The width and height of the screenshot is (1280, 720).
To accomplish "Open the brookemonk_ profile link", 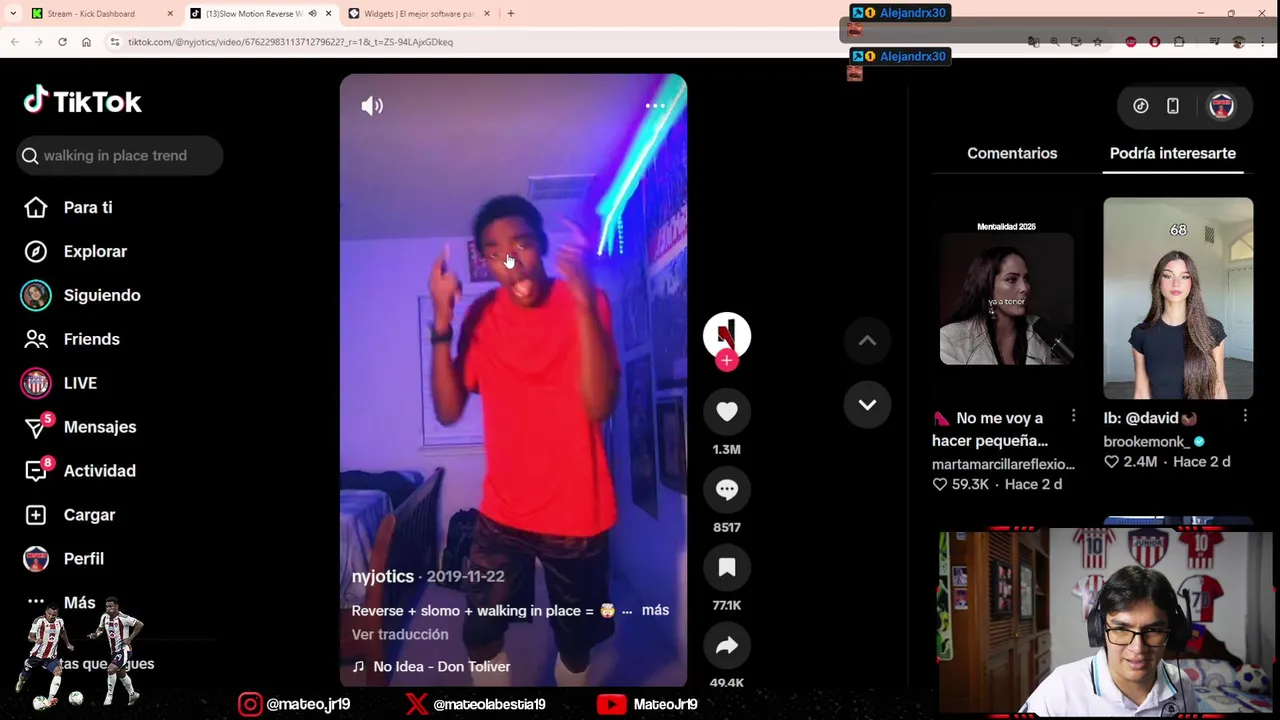I will [1146, 441].
